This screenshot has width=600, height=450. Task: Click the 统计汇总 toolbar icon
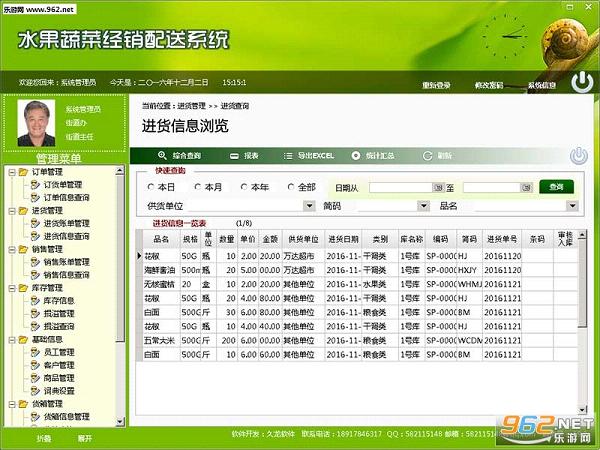click(356, 156)
